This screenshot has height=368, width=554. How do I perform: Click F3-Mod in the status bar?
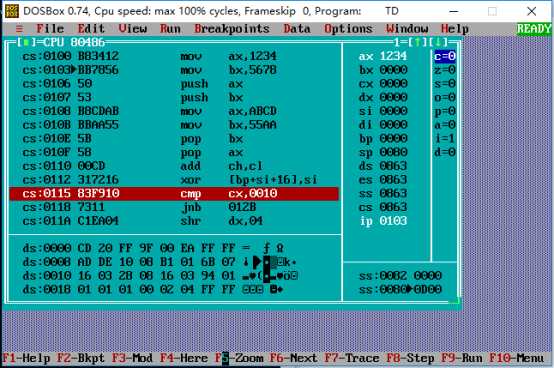(x=132, y=358)
